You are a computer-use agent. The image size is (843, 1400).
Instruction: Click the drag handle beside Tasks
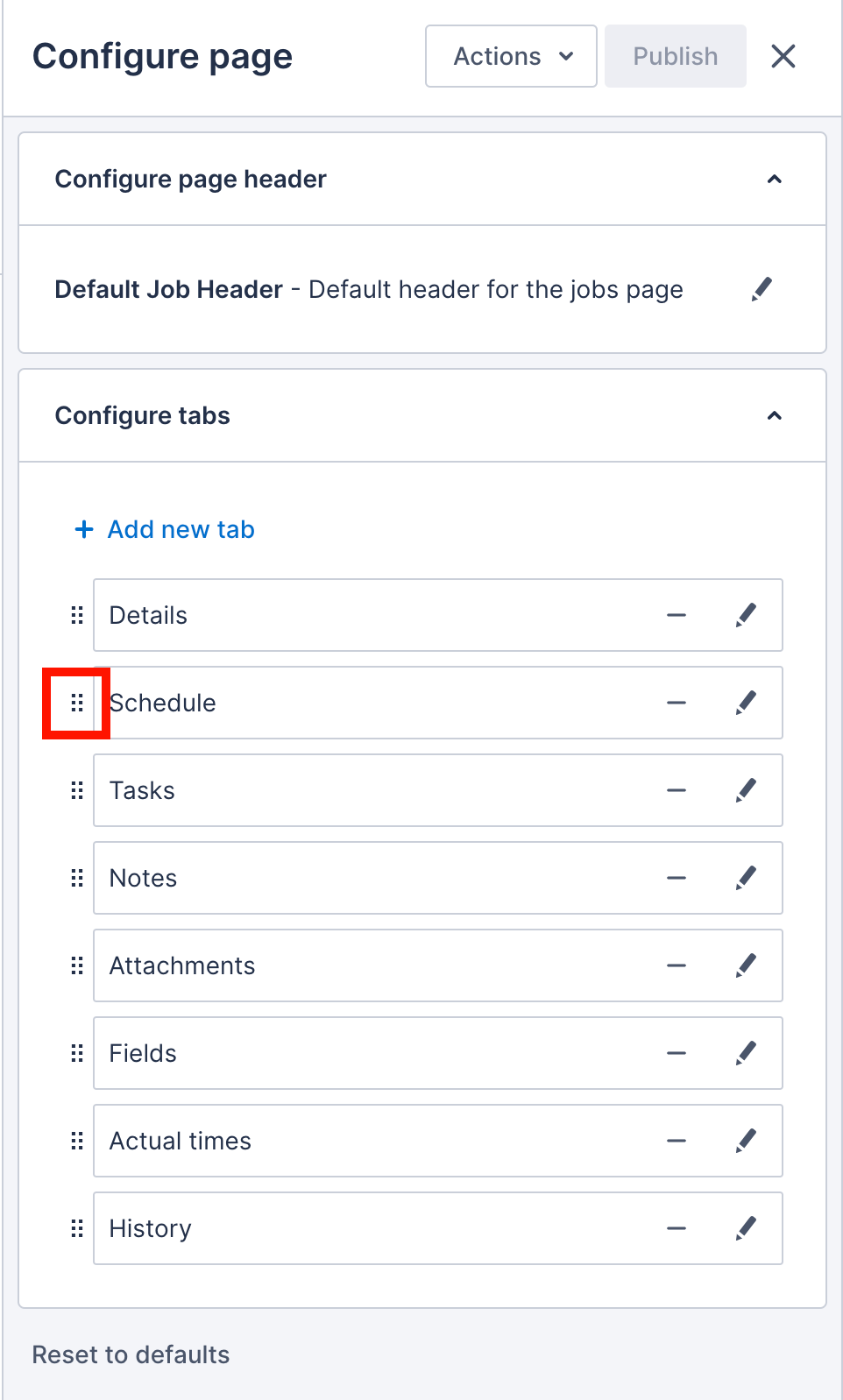coord(77,790)
